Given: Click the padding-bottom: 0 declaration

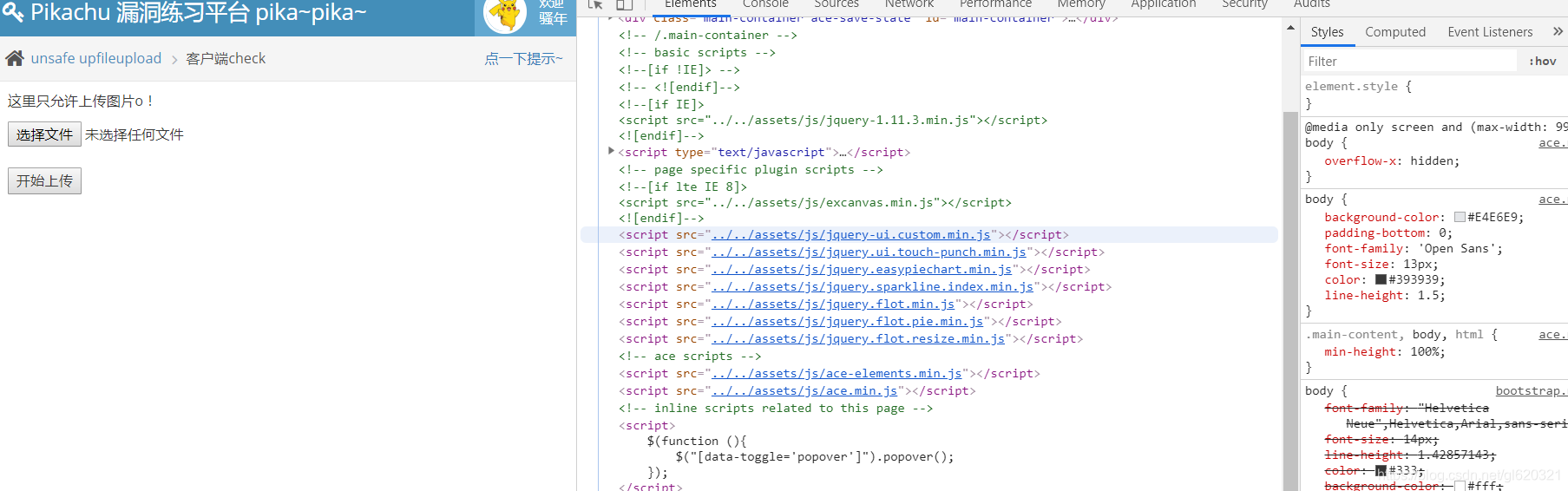Looking at the screenshot, I should pyautogui.click(x=1388, y=232).
